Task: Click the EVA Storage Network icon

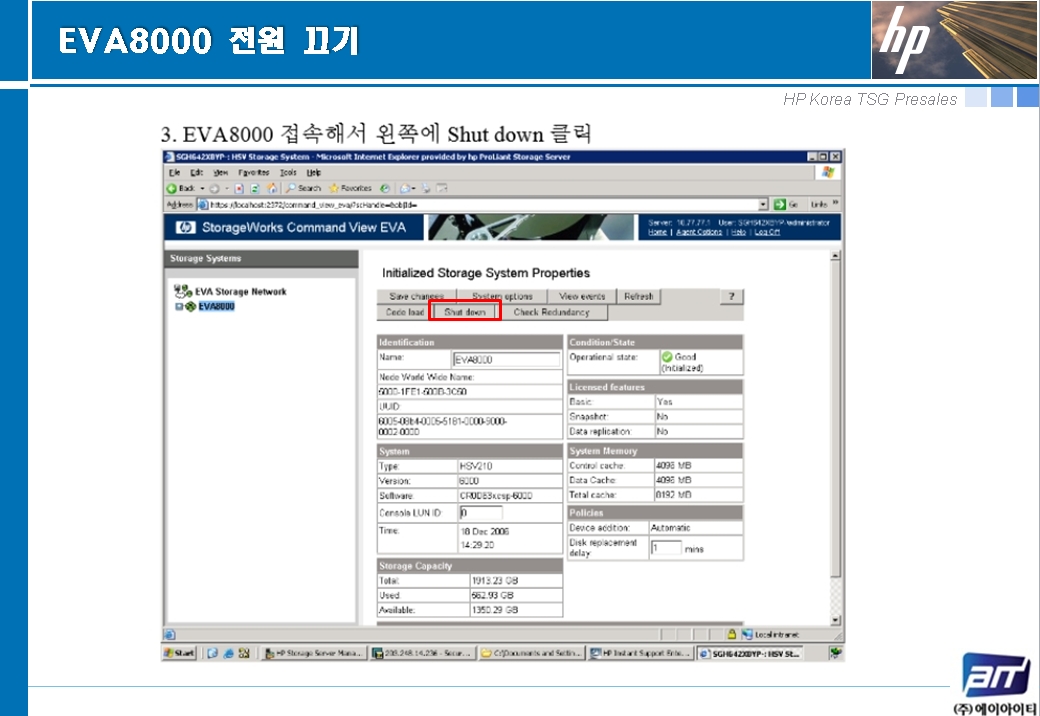Action: click(182, 291)
